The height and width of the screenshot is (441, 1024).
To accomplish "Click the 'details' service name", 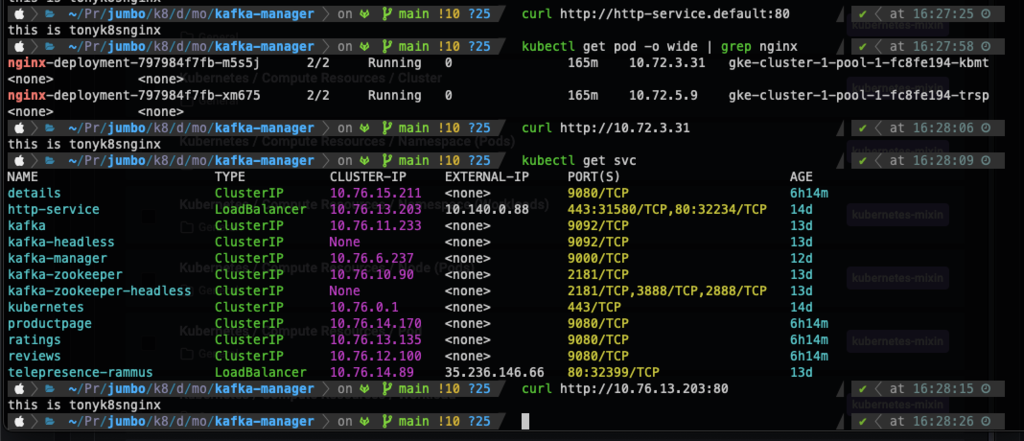I will pyautogui.click(x=35, y=193).
